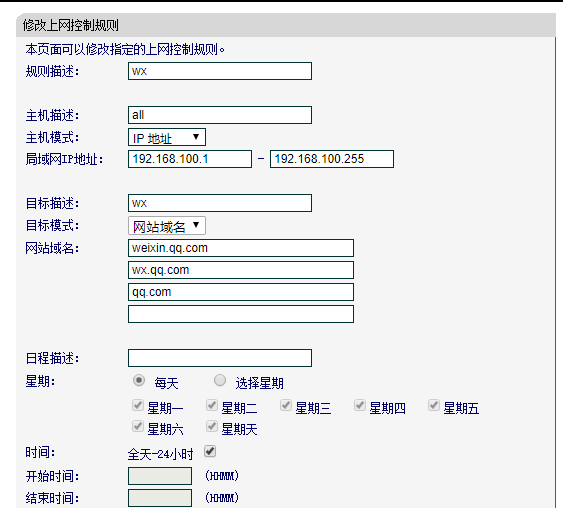
Task: Toggle the 星期五 checkbox
Action: 434,405
